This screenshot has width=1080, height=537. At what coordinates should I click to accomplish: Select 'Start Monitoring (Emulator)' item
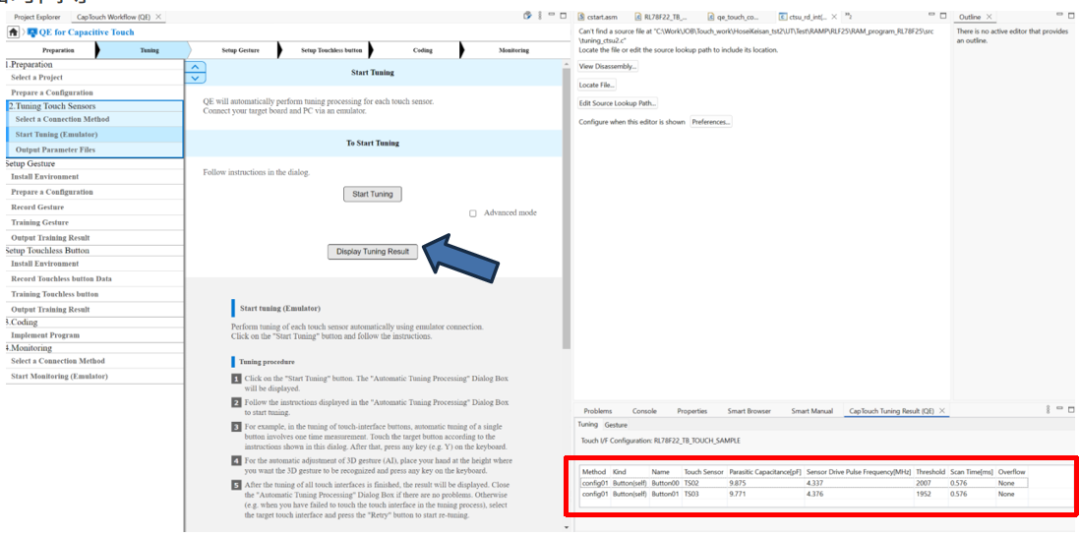[x=94, y=377]
